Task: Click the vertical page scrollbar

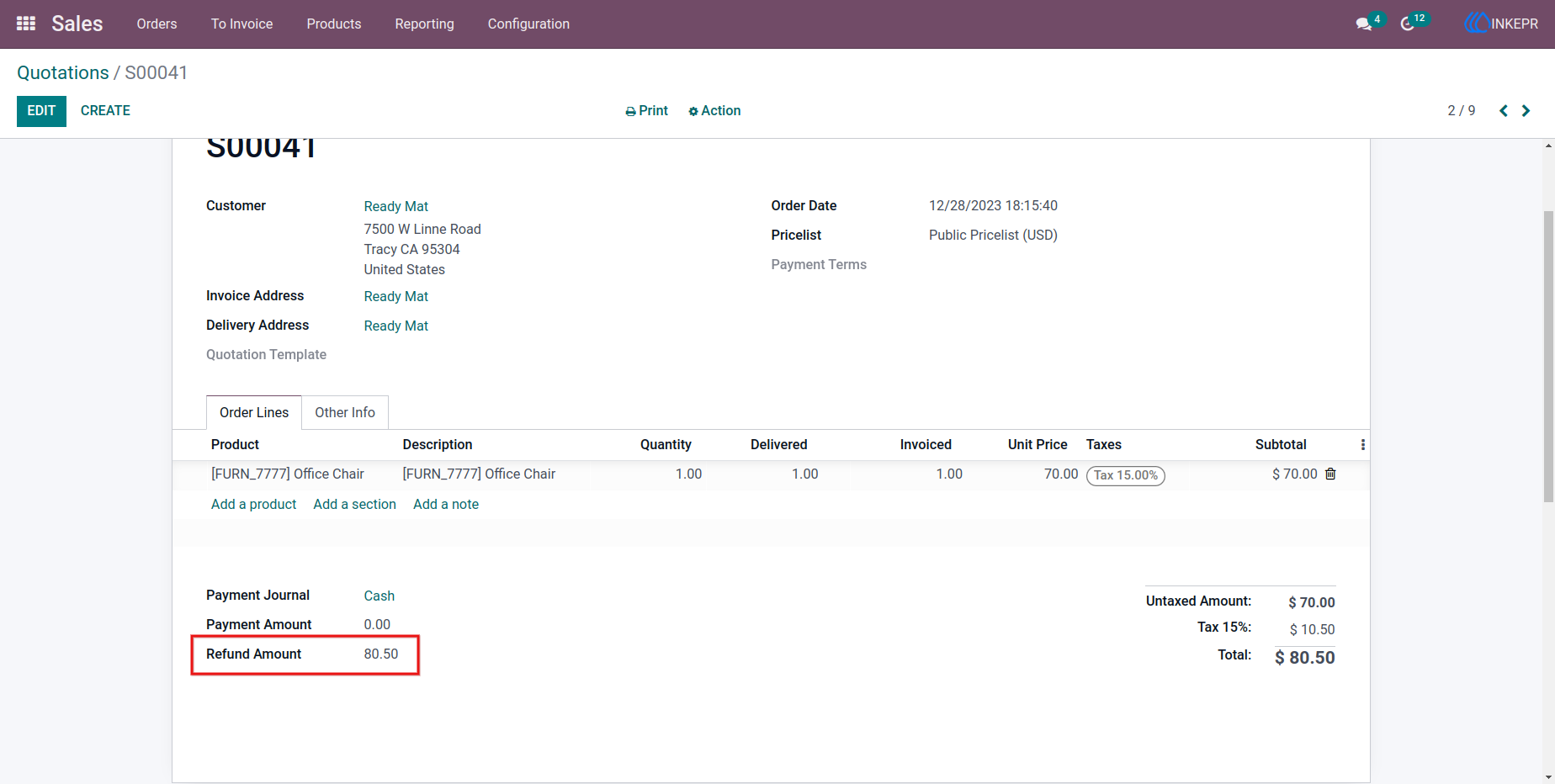Action: click(x=1548, y=355)
